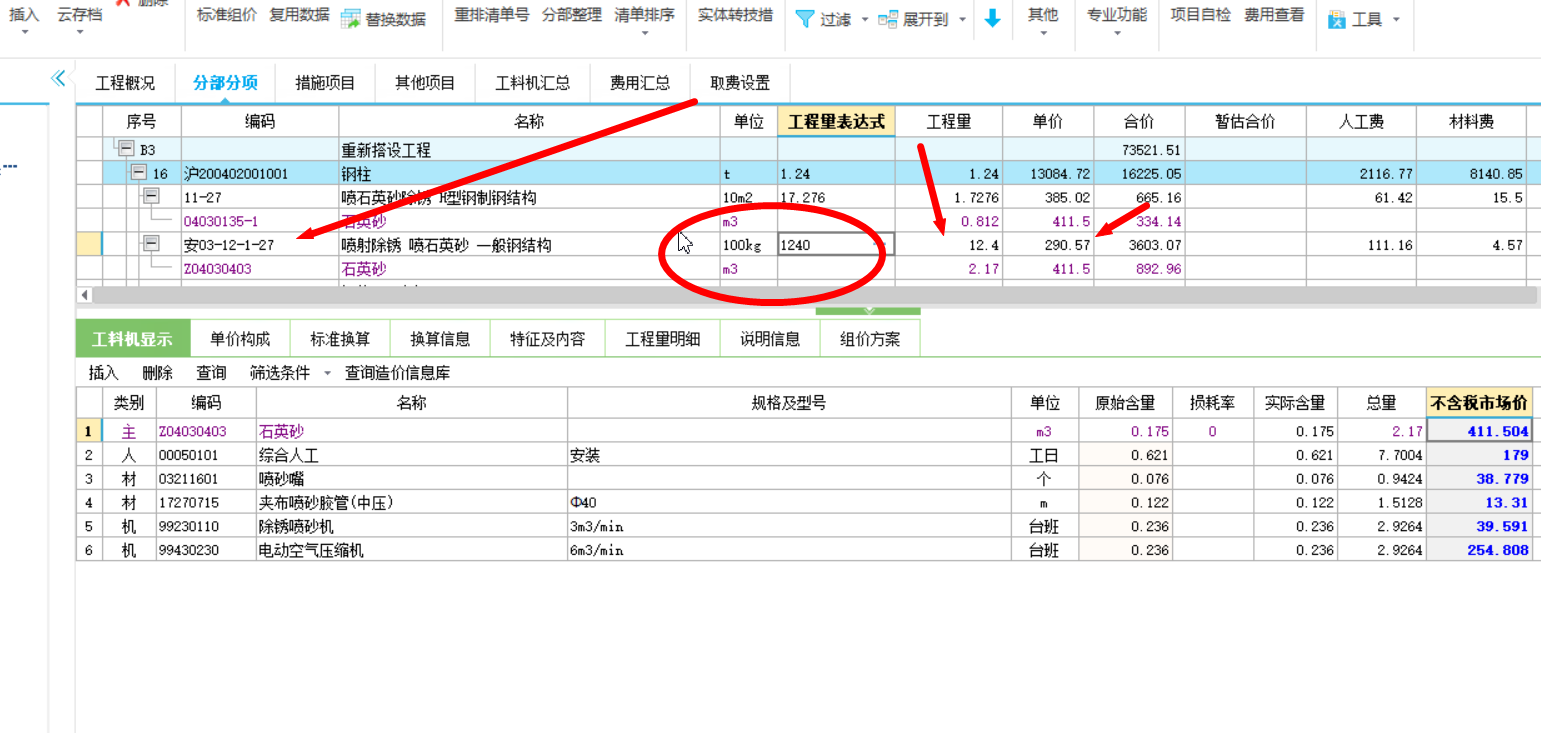Viewport: 1541px width, 733px height.
Task: Click the market price cell 411.504
Action: (x=1479, y=431)
